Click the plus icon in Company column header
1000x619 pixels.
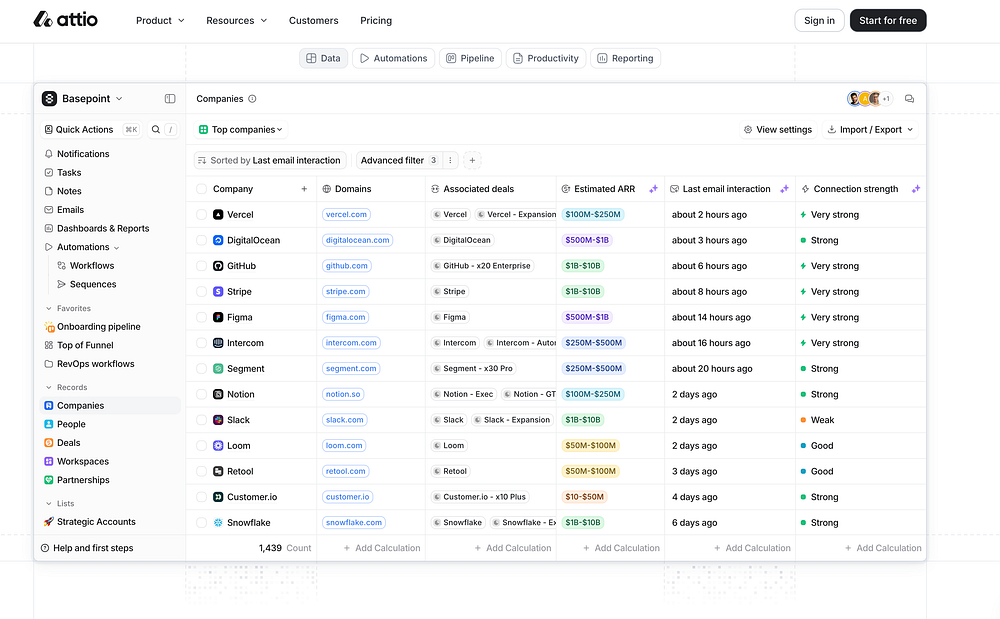pos(304,189)
